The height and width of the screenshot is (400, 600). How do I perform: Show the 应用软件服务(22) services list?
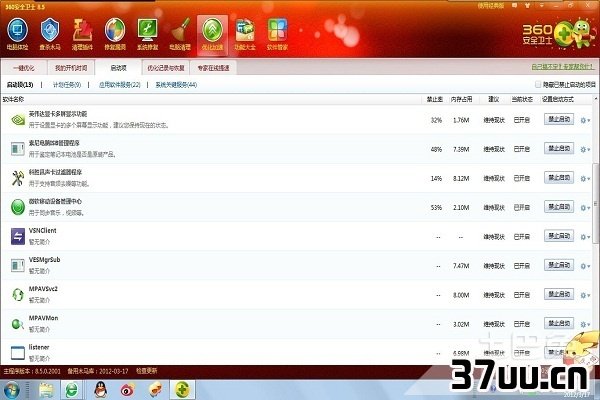tap(120, 85)
